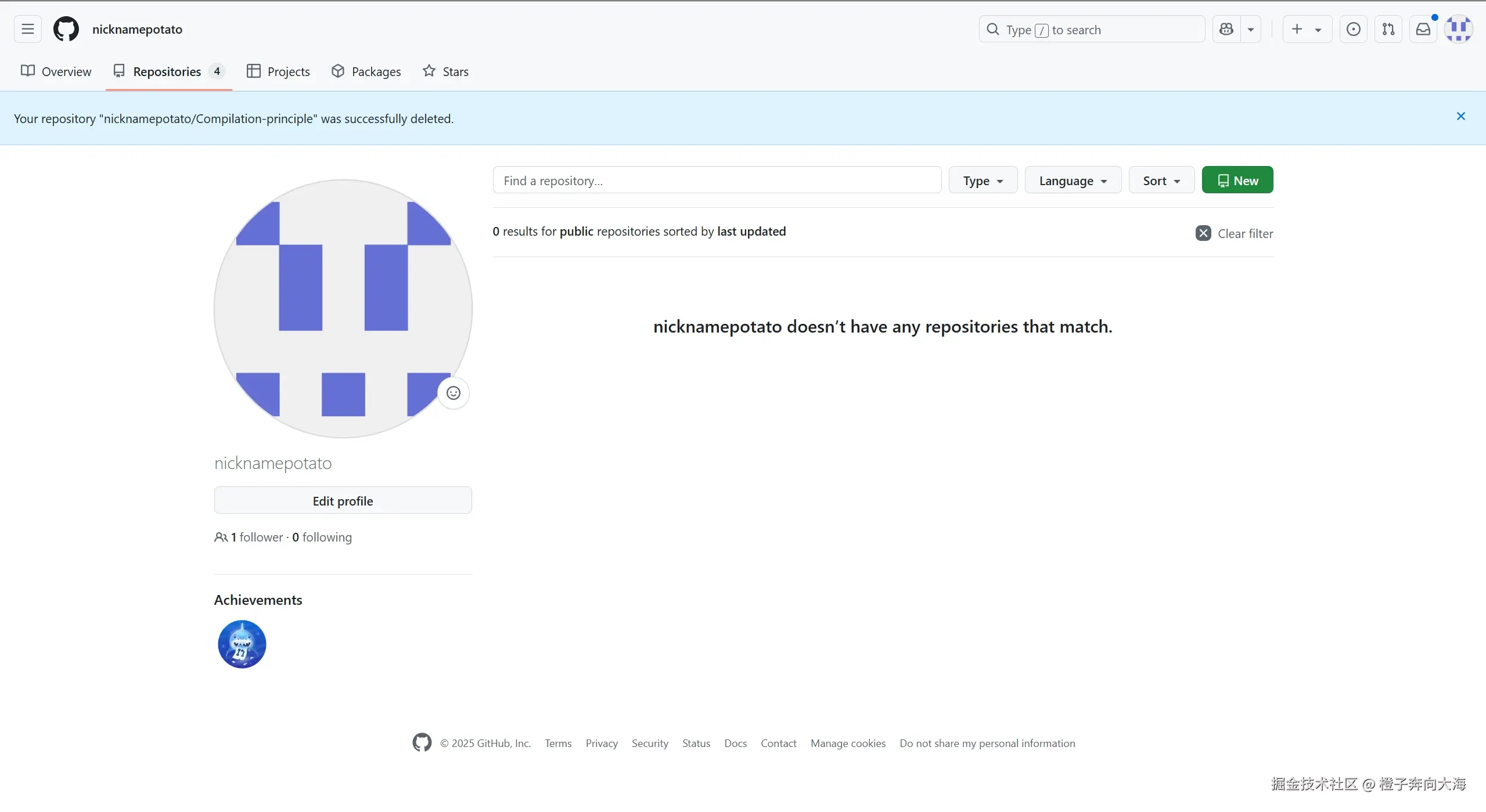Click the Clear filter link
This screenshot has width=1486, height=812.
coord(1234,233)
